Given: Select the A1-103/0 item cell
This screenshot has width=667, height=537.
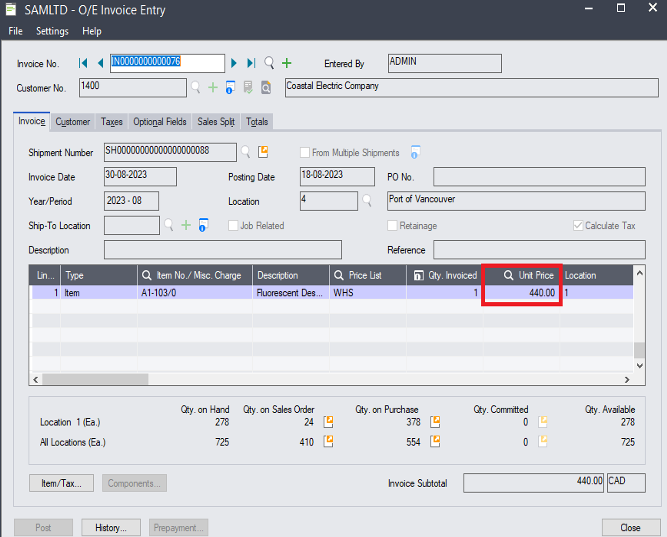Looking at the screenshot, I should coord(195,293).
